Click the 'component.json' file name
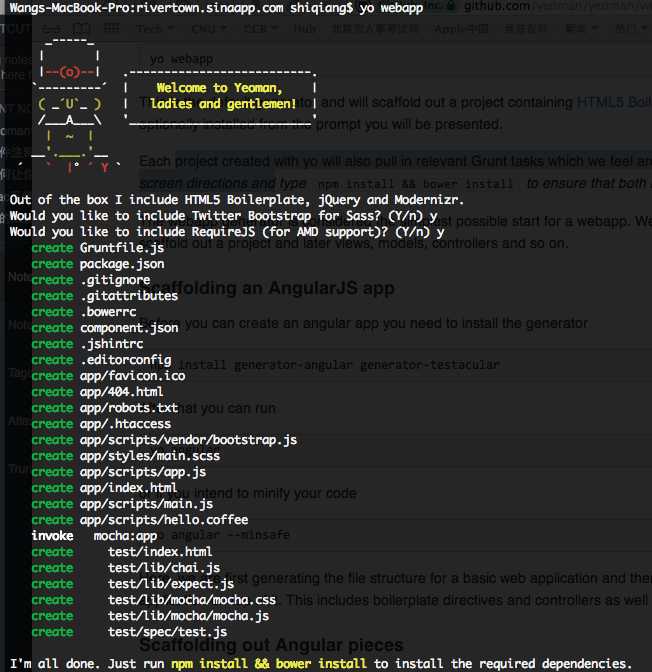This screenshot has height=672, width=652. coord(129,328)
